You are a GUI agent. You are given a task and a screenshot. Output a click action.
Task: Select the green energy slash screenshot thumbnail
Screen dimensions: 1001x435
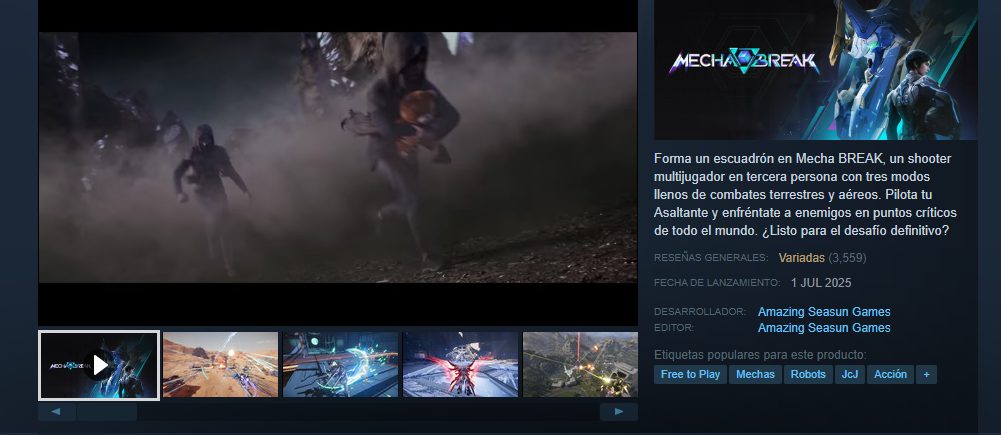click(340, 364)
